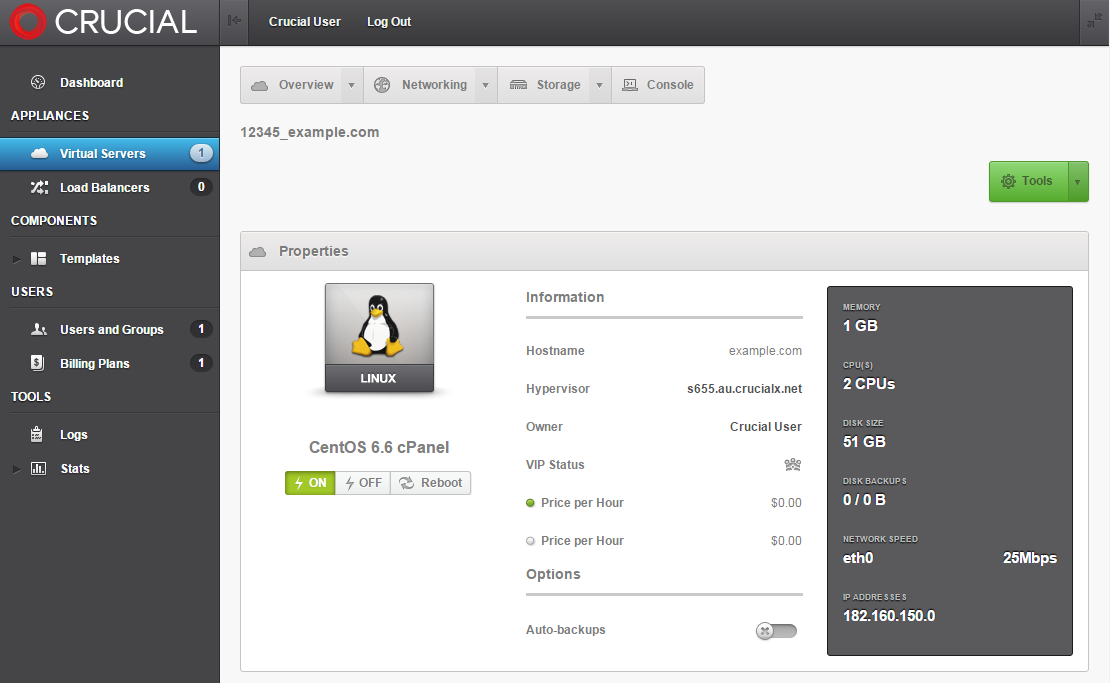1110x683 pixels.
Task: Click the Linux penguin thumbnail
Action: pos(379,338)
